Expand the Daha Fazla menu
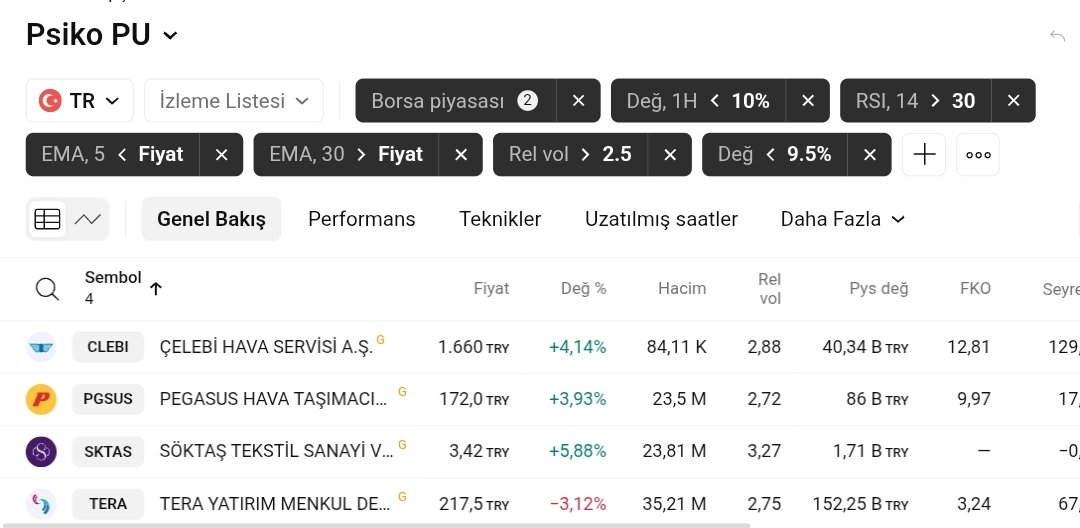 pyautogui.click(x=842, y=219)
